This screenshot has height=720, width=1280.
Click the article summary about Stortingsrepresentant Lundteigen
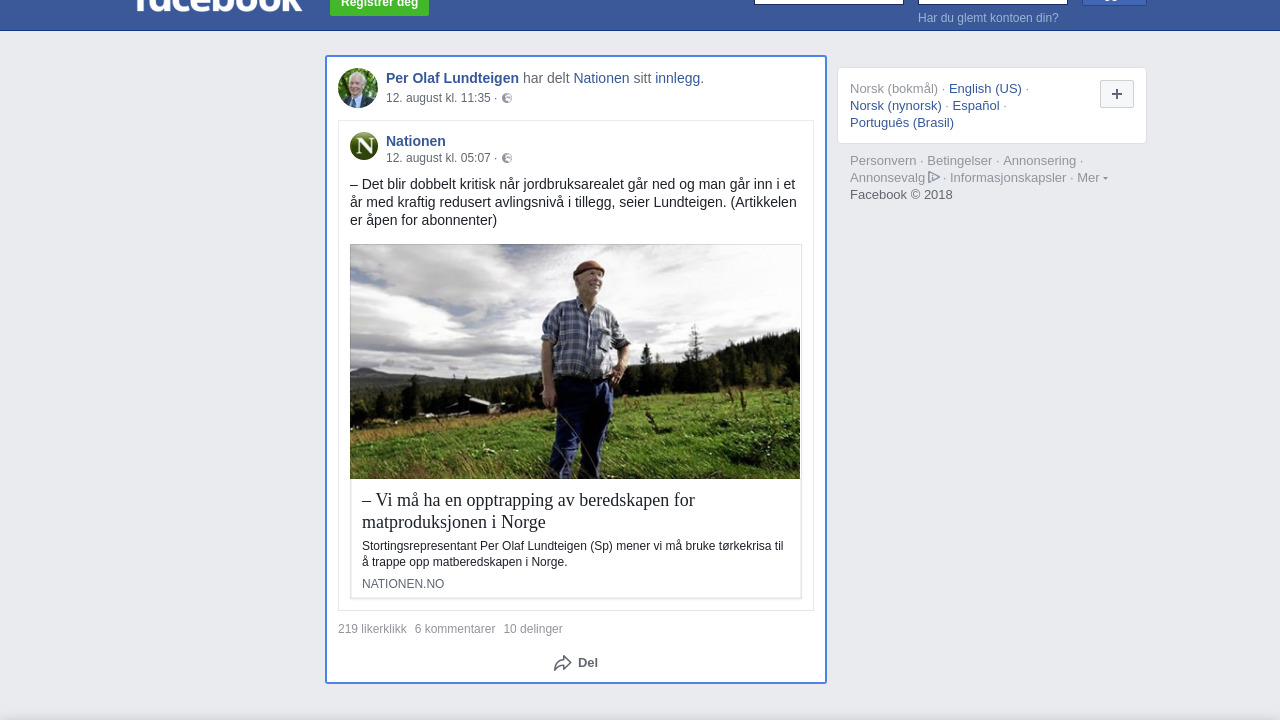(573, 554)
